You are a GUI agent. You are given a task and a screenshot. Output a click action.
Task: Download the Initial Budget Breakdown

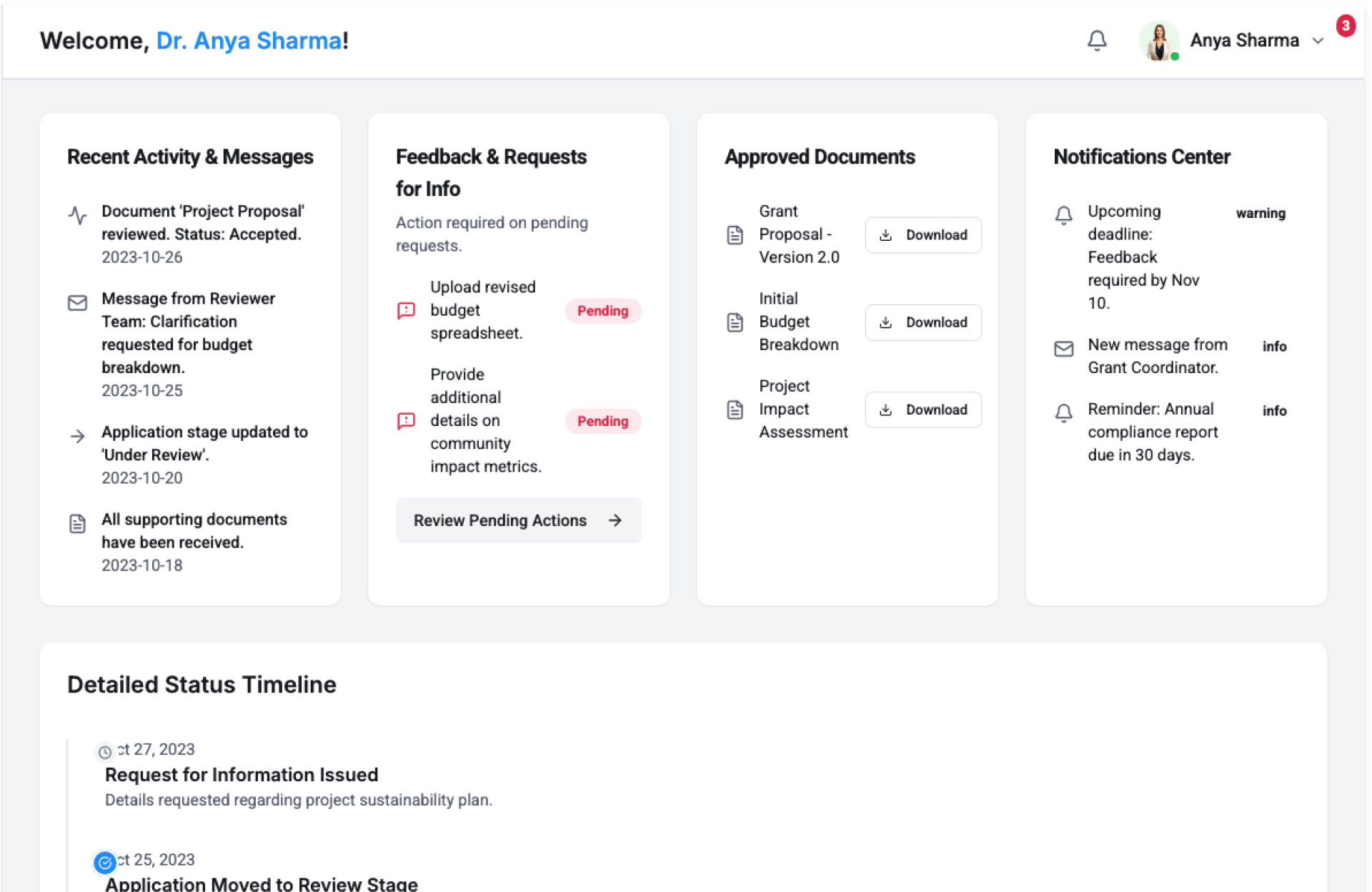tap(923, 322)
